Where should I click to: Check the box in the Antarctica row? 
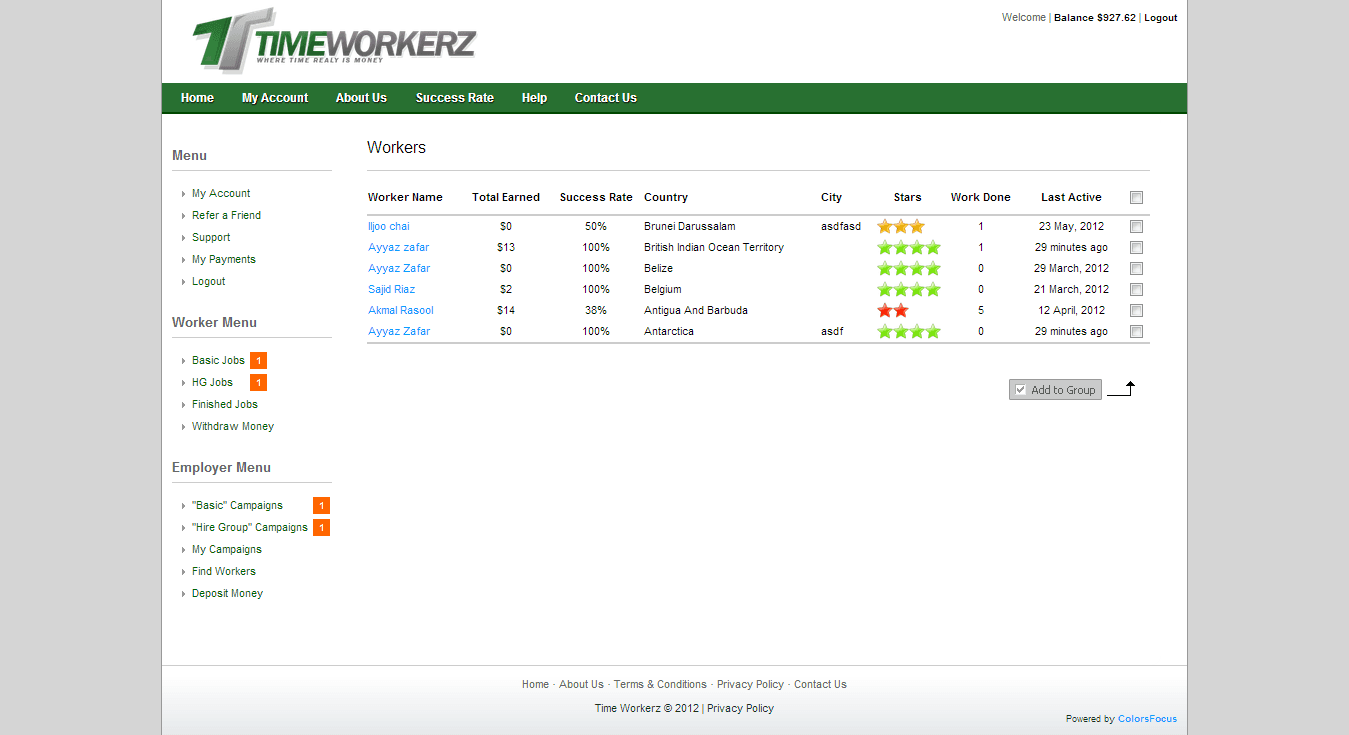click(1136, 332)
